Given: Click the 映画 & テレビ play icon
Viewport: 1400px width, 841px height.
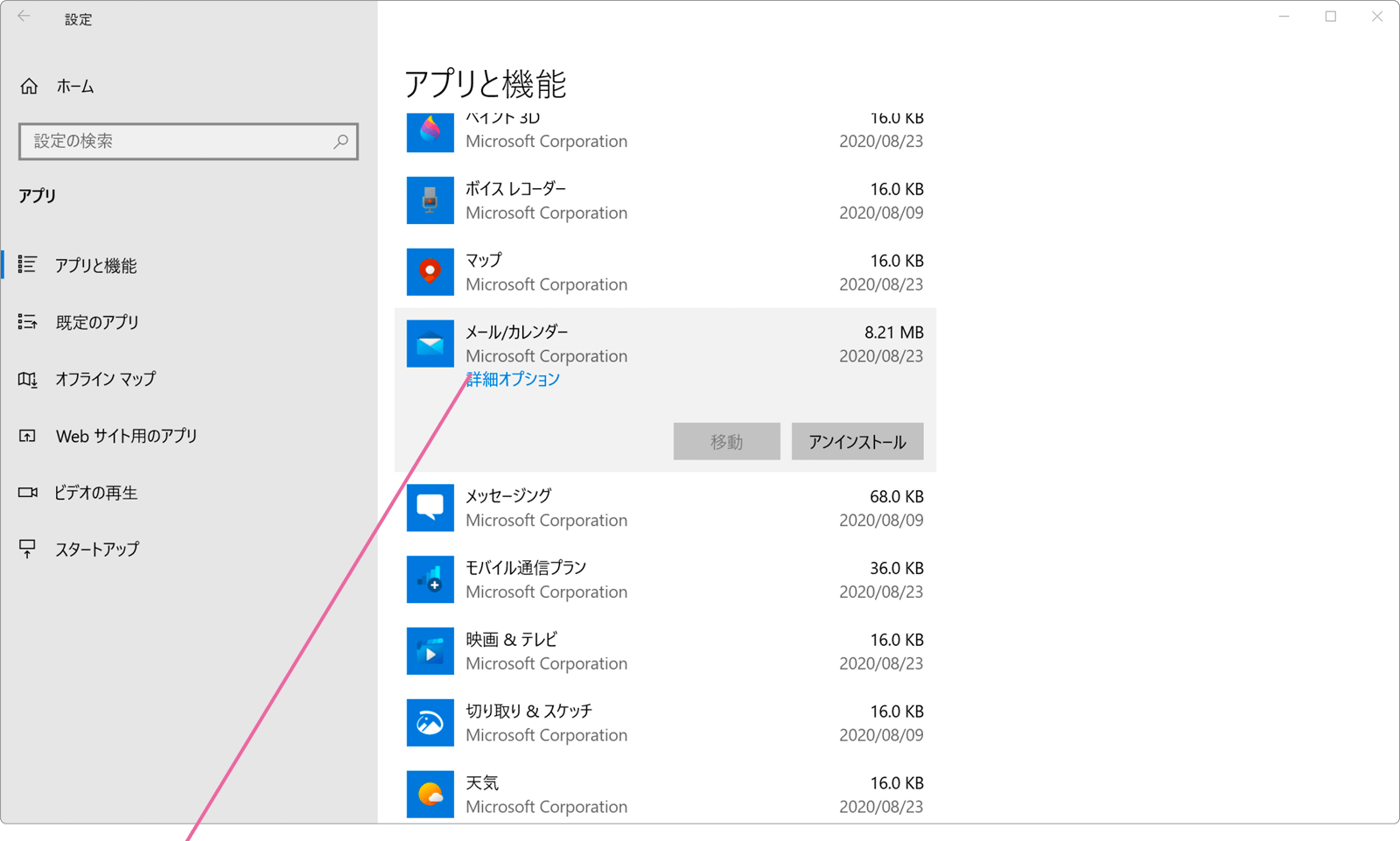Looking at the screenshot, I should [x=430, y=651].
